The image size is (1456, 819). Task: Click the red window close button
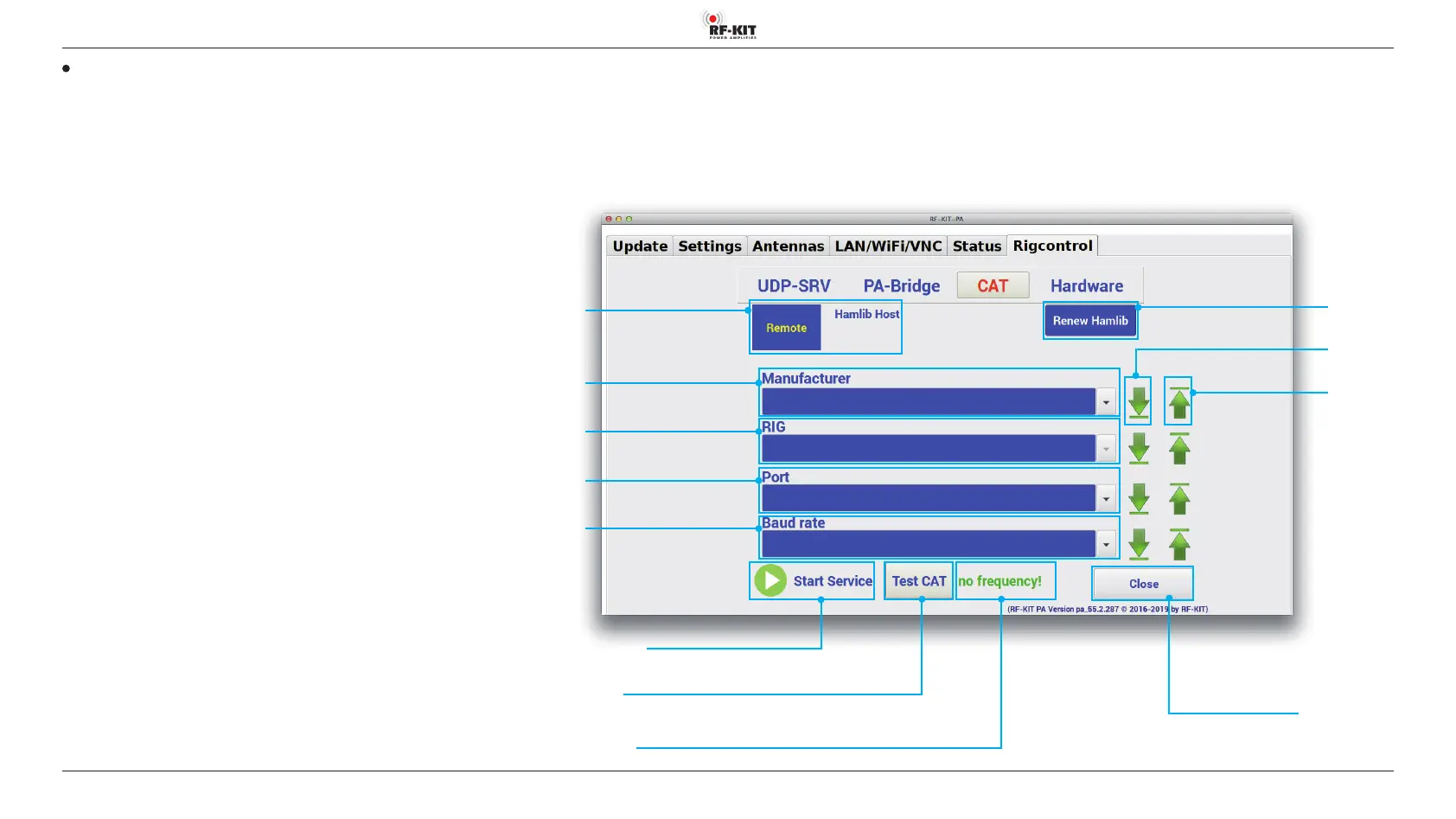609,219
